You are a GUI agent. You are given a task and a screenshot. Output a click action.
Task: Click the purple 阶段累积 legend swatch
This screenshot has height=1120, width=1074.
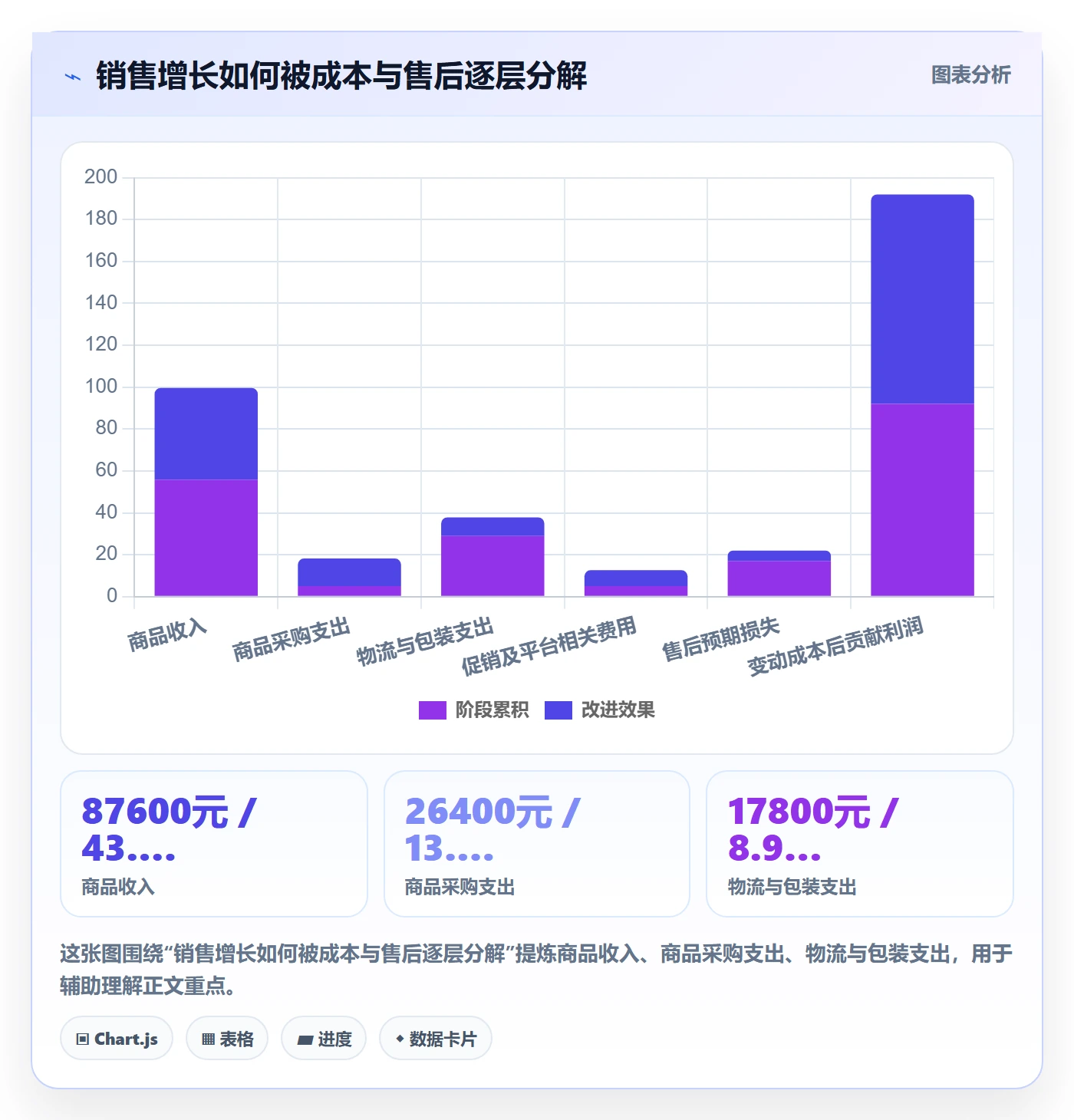tap(433, 710)
